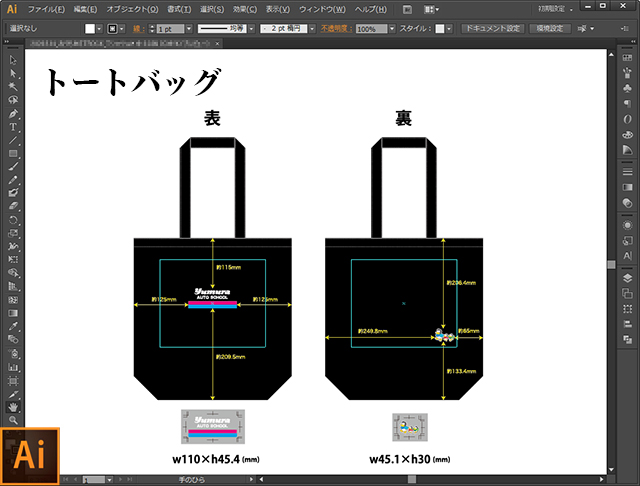Open the ヘルプ(H) menu
This screenshot has width=640, height=486.
370,9
